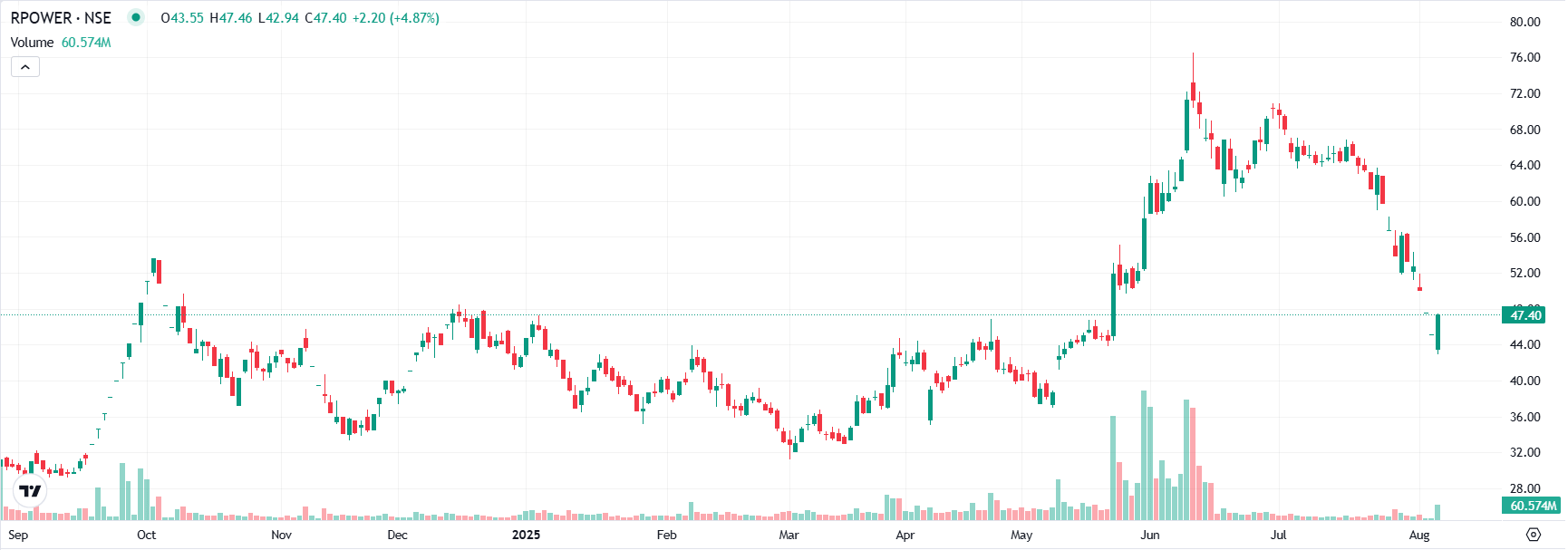The height and width of the screenshot is (550, 1568).
Task: Click the 40.00 price axis label
Action: [x=1525, y=381]
